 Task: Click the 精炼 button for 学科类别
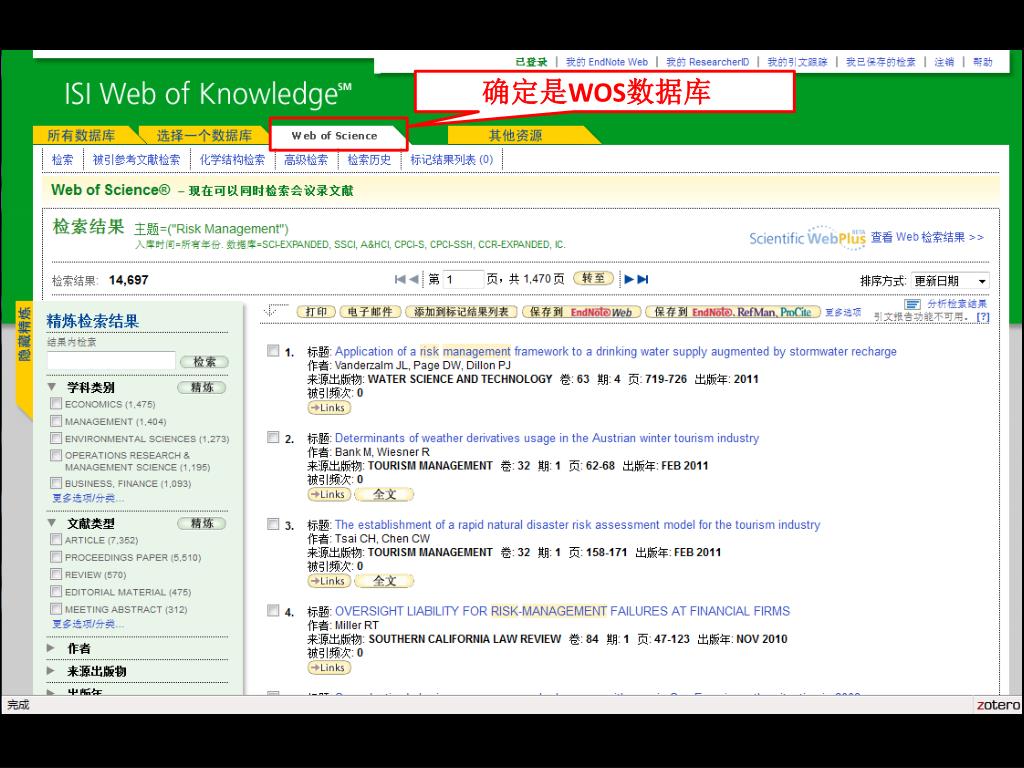pos(202,387)
